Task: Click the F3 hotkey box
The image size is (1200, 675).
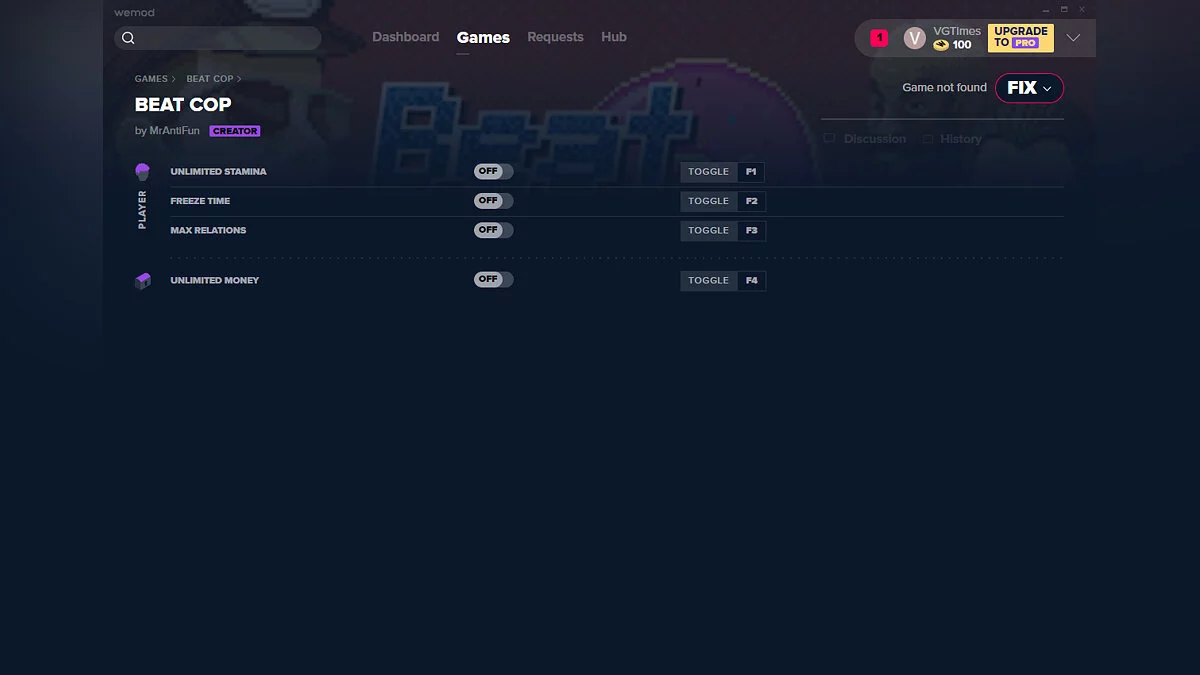Action: tap(751, 230)
